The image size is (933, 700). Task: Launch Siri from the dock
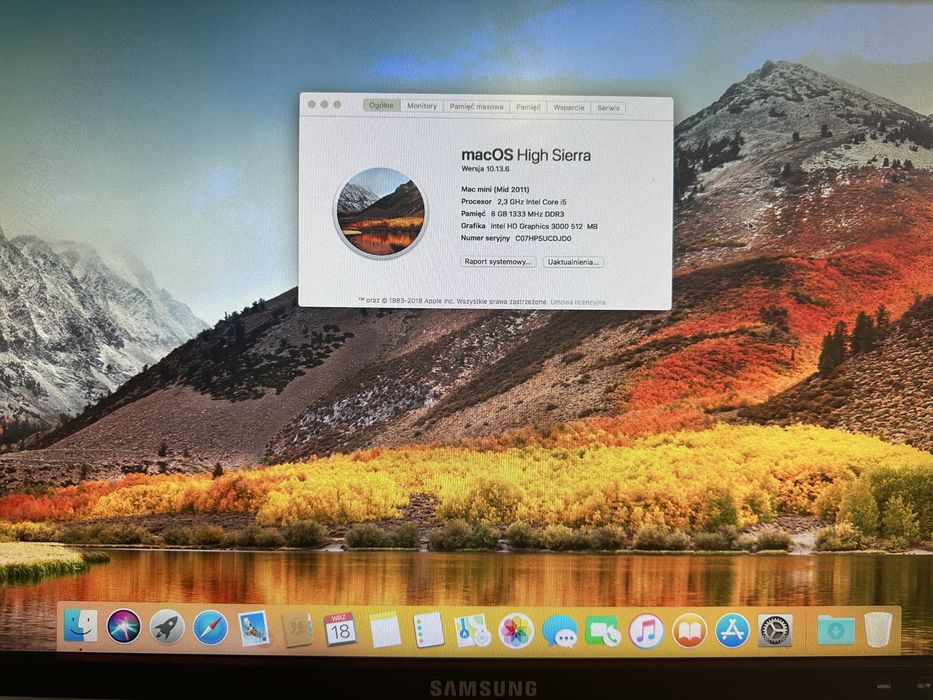pos(124,626)
